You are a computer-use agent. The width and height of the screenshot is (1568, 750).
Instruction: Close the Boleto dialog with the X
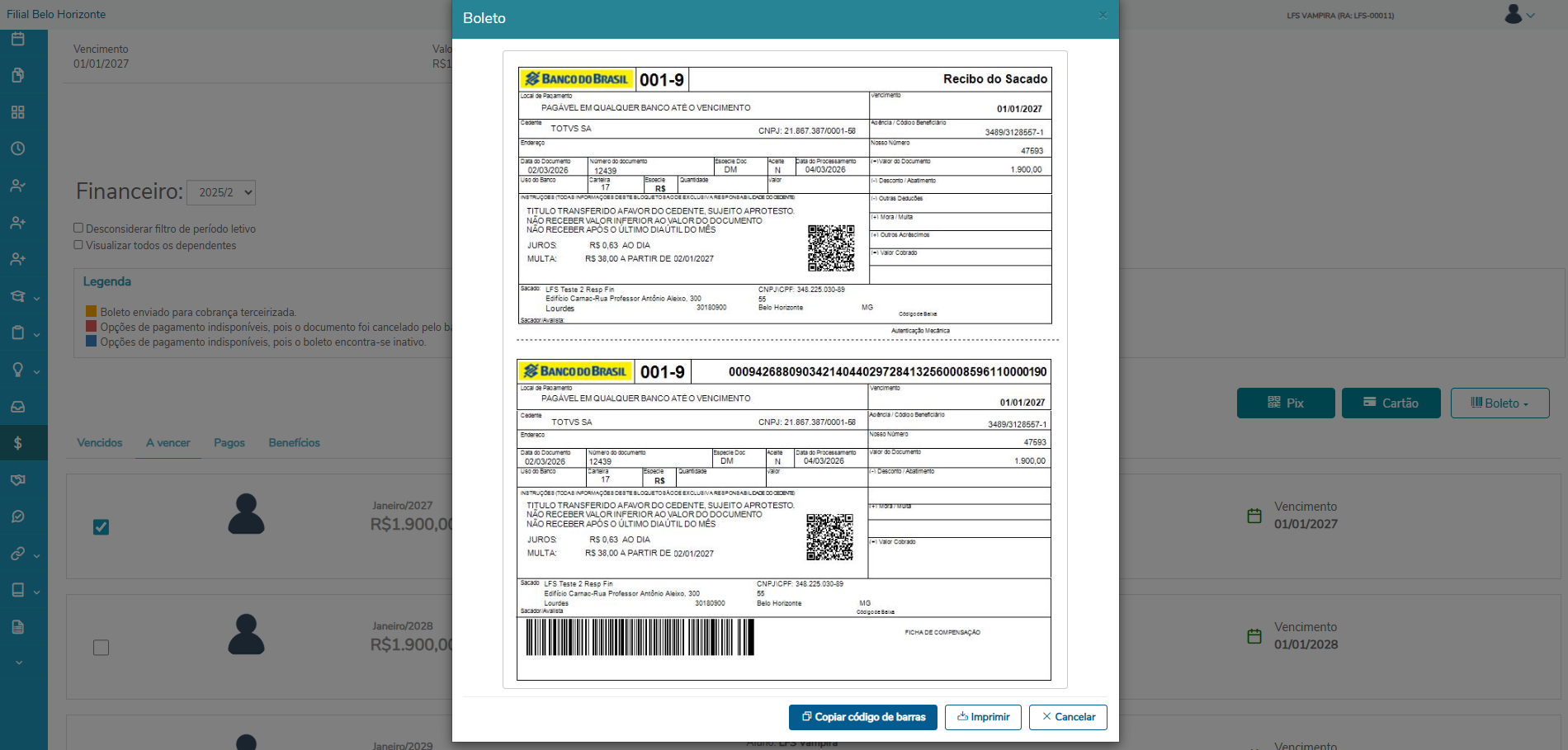(x=1103, y=15)
